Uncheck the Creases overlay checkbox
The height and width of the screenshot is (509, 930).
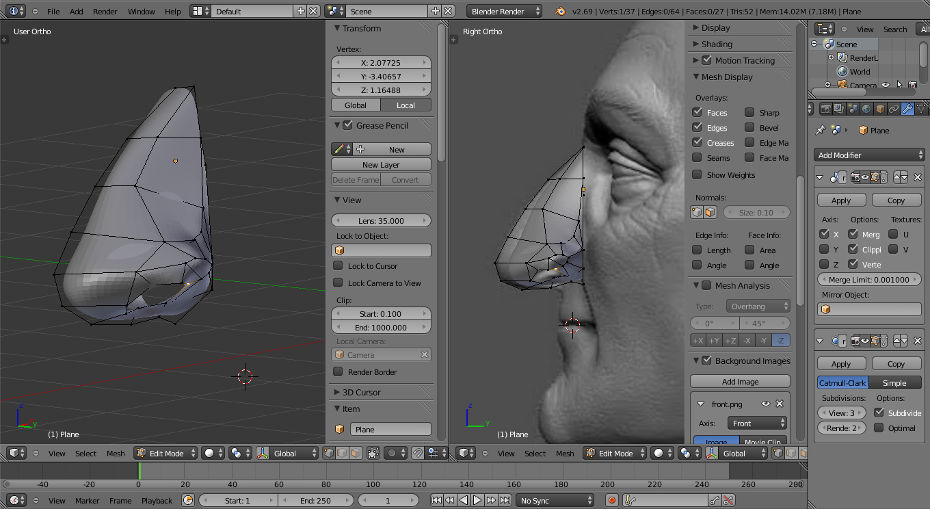pyautogui.click(x=698, y=142)
